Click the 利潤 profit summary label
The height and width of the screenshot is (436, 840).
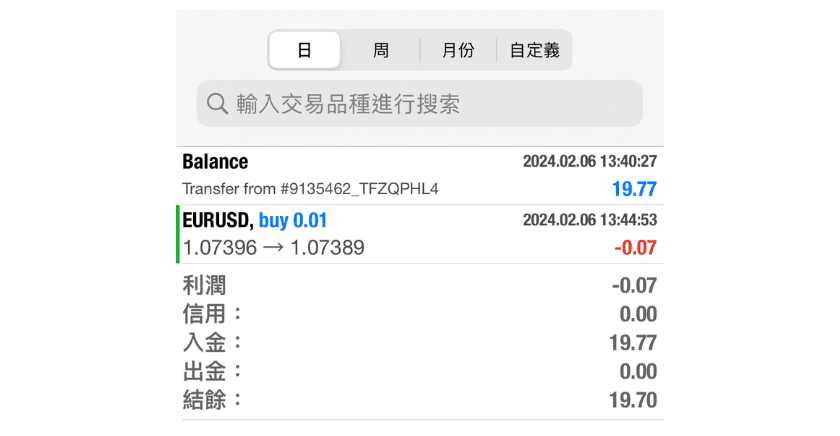pos(204,286)
